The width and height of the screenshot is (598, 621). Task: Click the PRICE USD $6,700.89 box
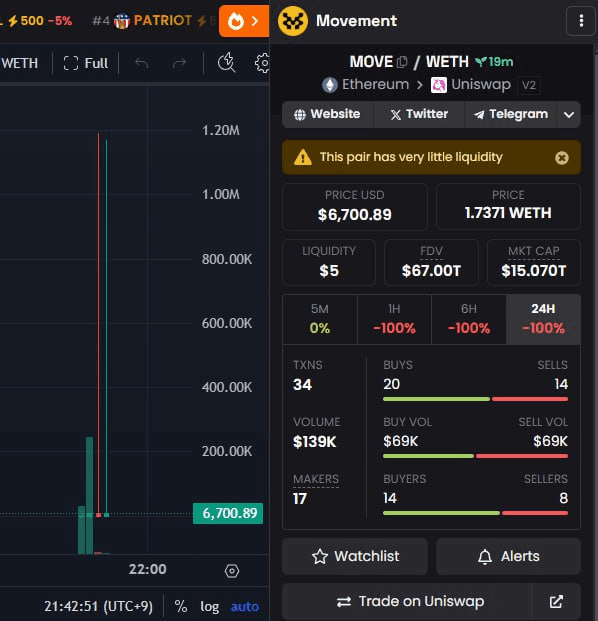(x=354, y=206)
